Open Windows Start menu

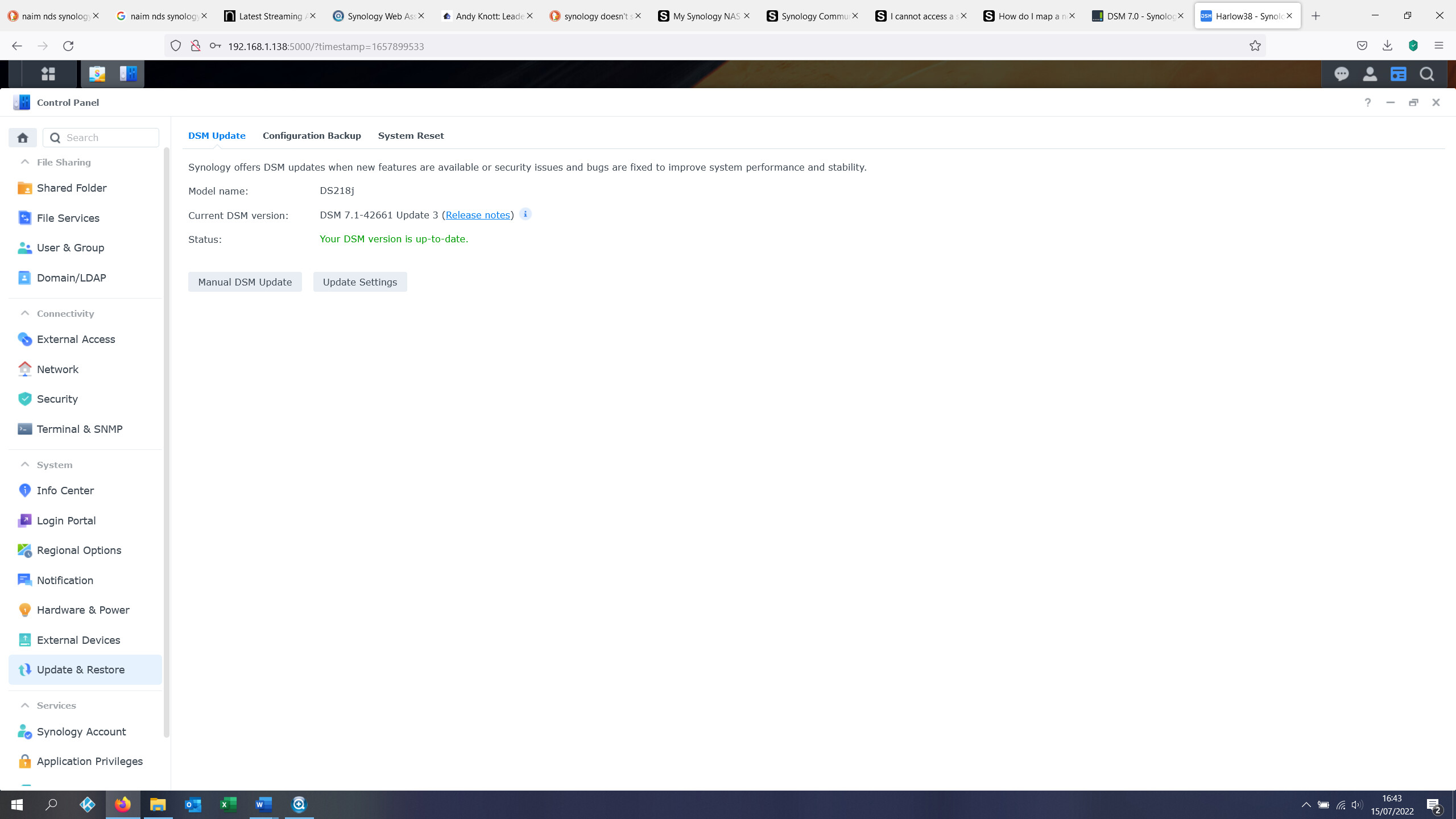tap(17, 805)
